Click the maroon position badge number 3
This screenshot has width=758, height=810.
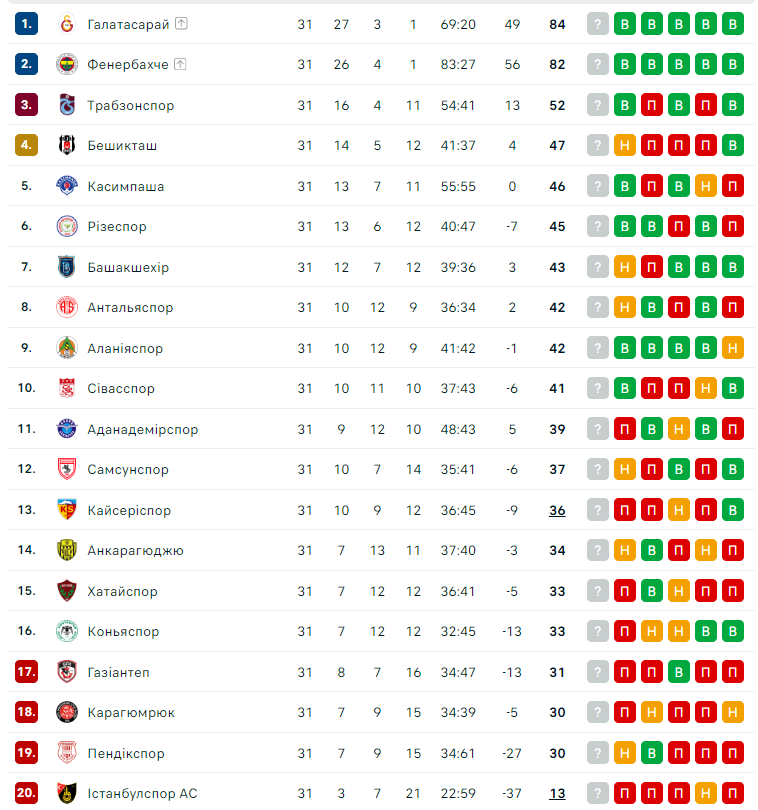click(x=27, y=105)
